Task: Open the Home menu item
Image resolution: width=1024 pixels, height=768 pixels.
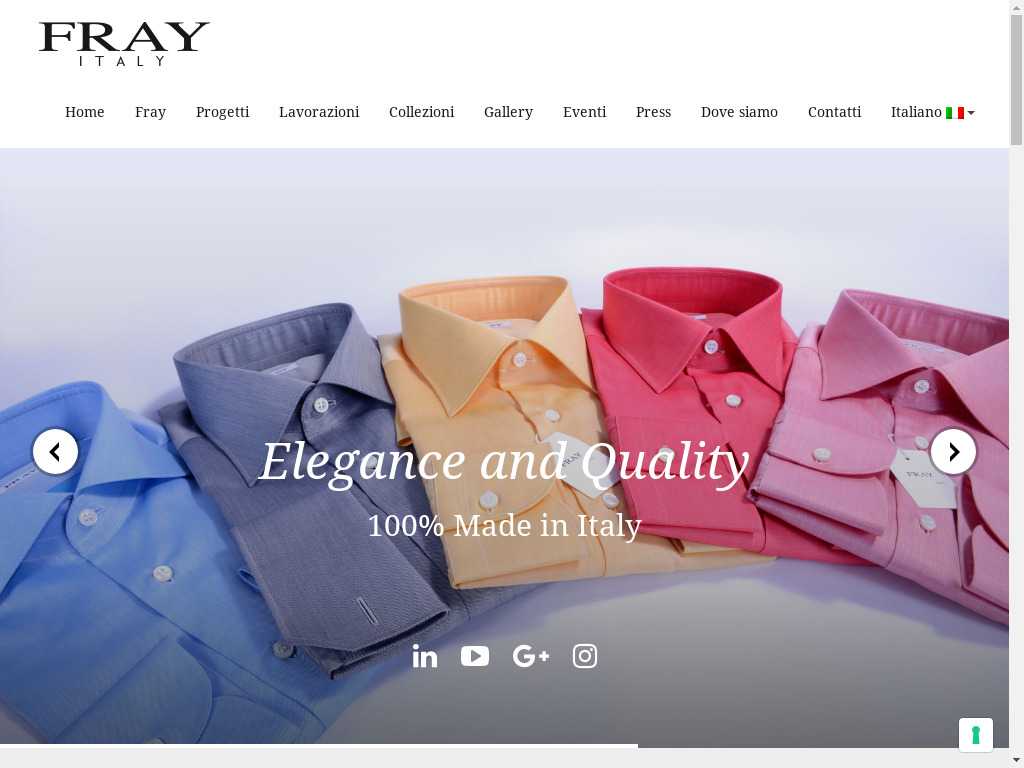Action: [x=85, y=112]
